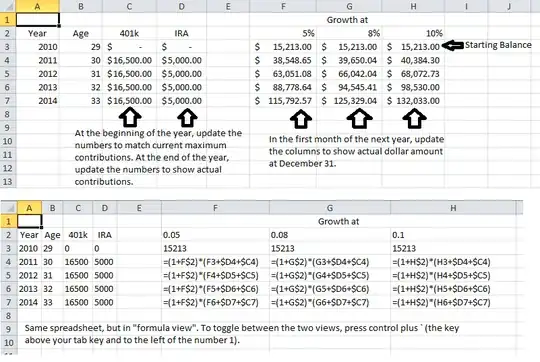
Task: Select the 0.05 rate cell in formula view
Action: [215, 235]
